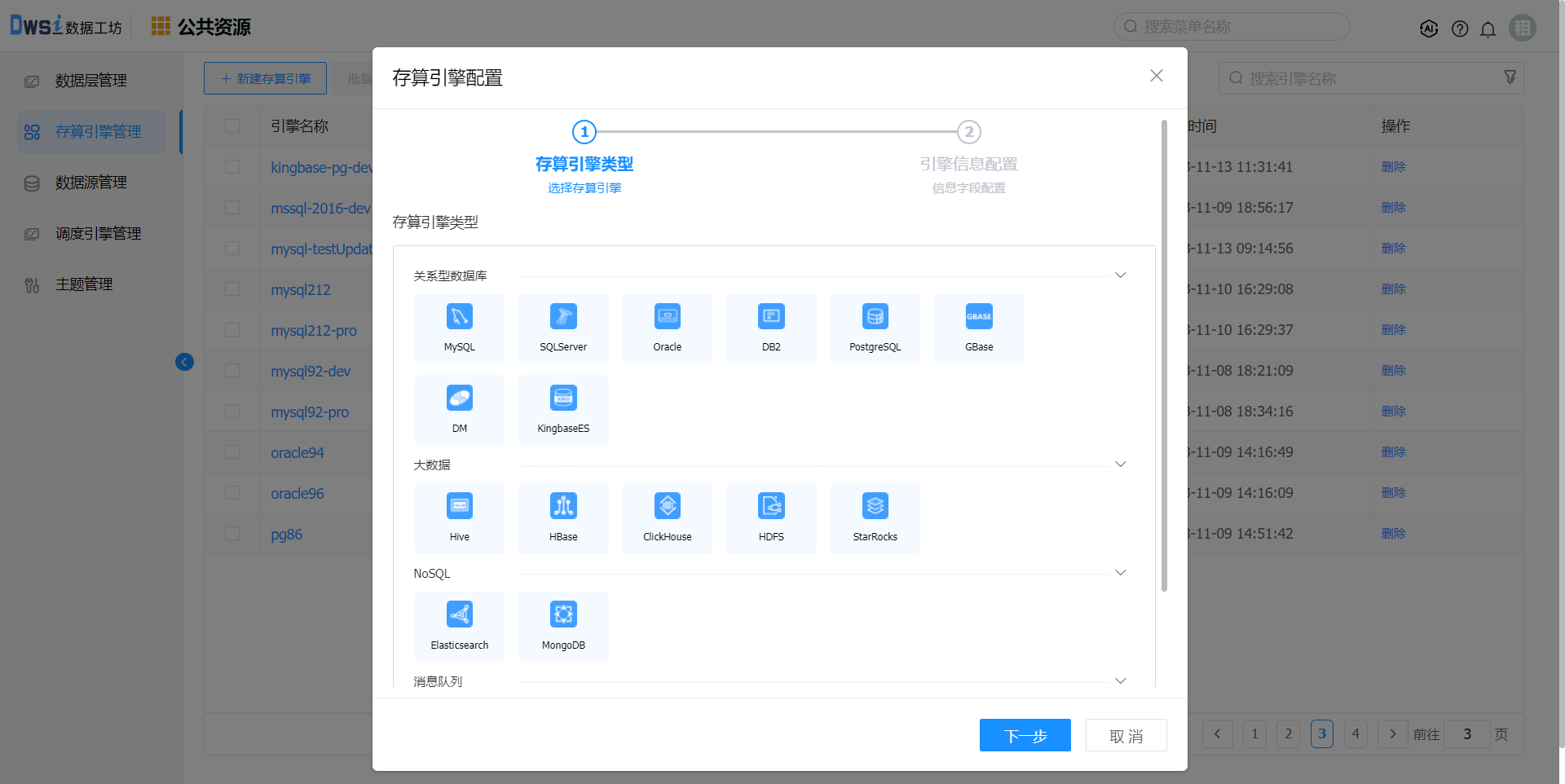Choose the Oracle engine type
The height and width of the screenshot is (784, 1565).
667,317
